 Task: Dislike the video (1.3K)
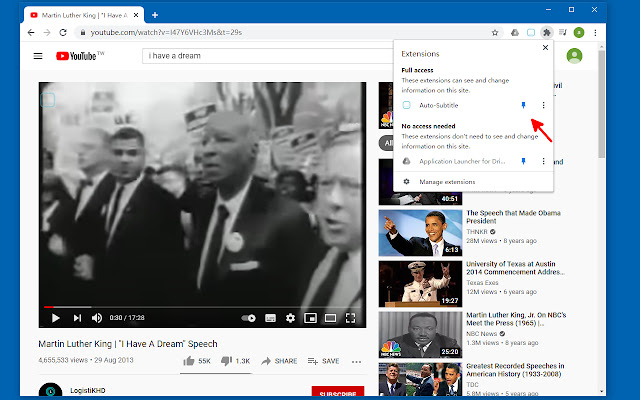click(x=235, y=361)
